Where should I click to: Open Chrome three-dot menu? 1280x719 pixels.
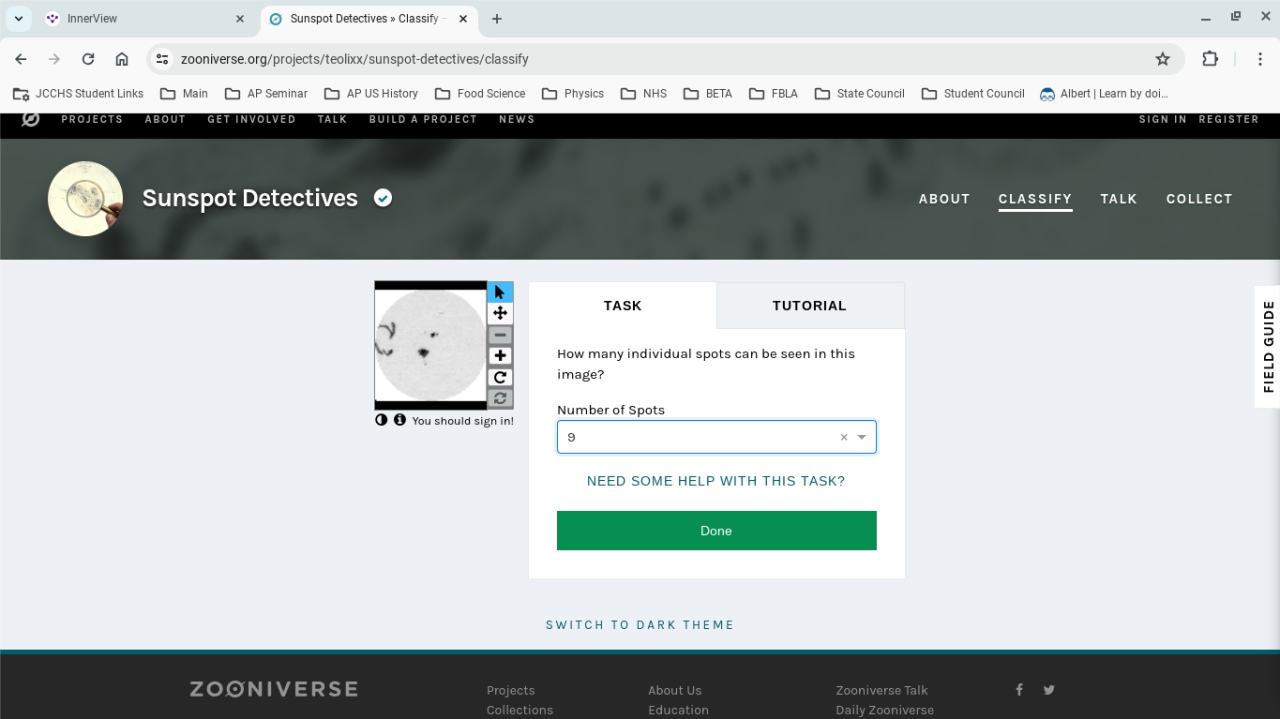1260,59
